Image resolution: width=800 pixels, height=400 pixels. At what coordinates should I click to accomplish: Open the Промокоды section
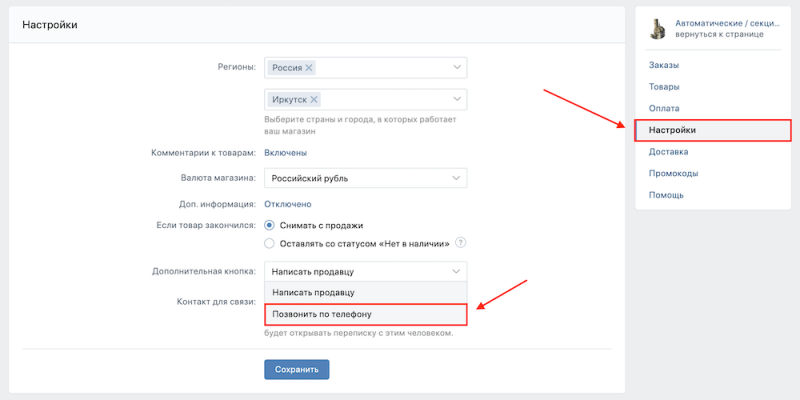(673, 173)
